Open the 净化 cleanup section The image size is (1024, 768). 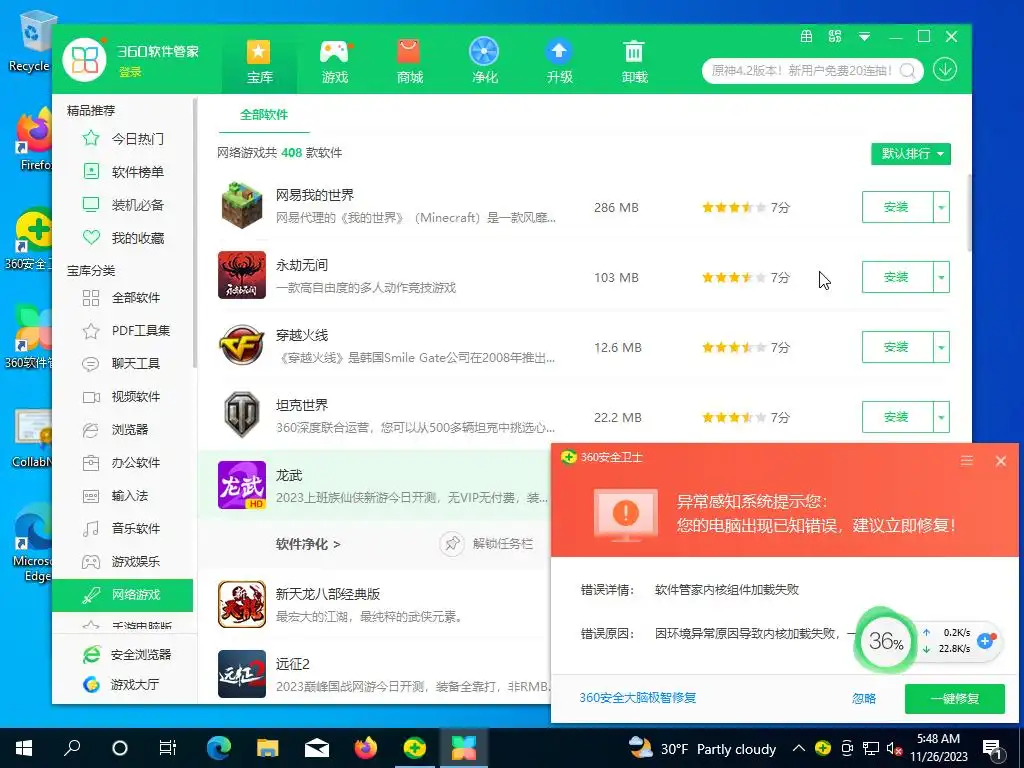click(x=485, y=62)
